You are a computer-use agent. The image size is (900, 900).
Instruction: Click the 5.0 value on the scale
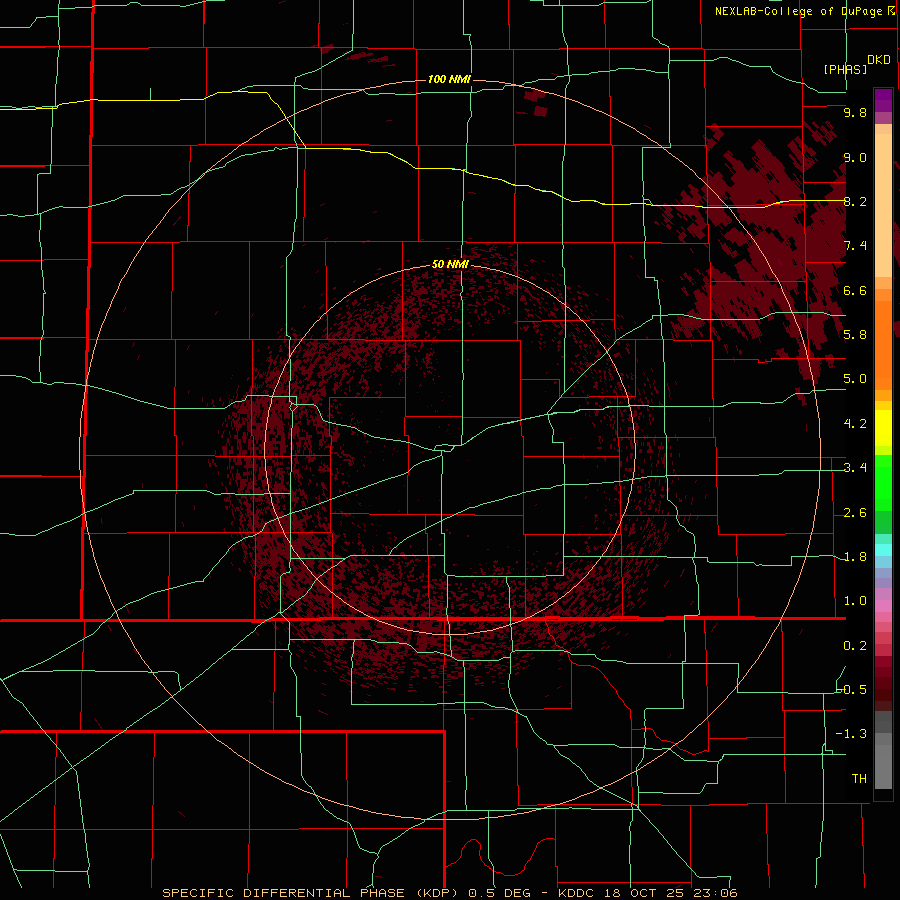click(x=855, y=379)
